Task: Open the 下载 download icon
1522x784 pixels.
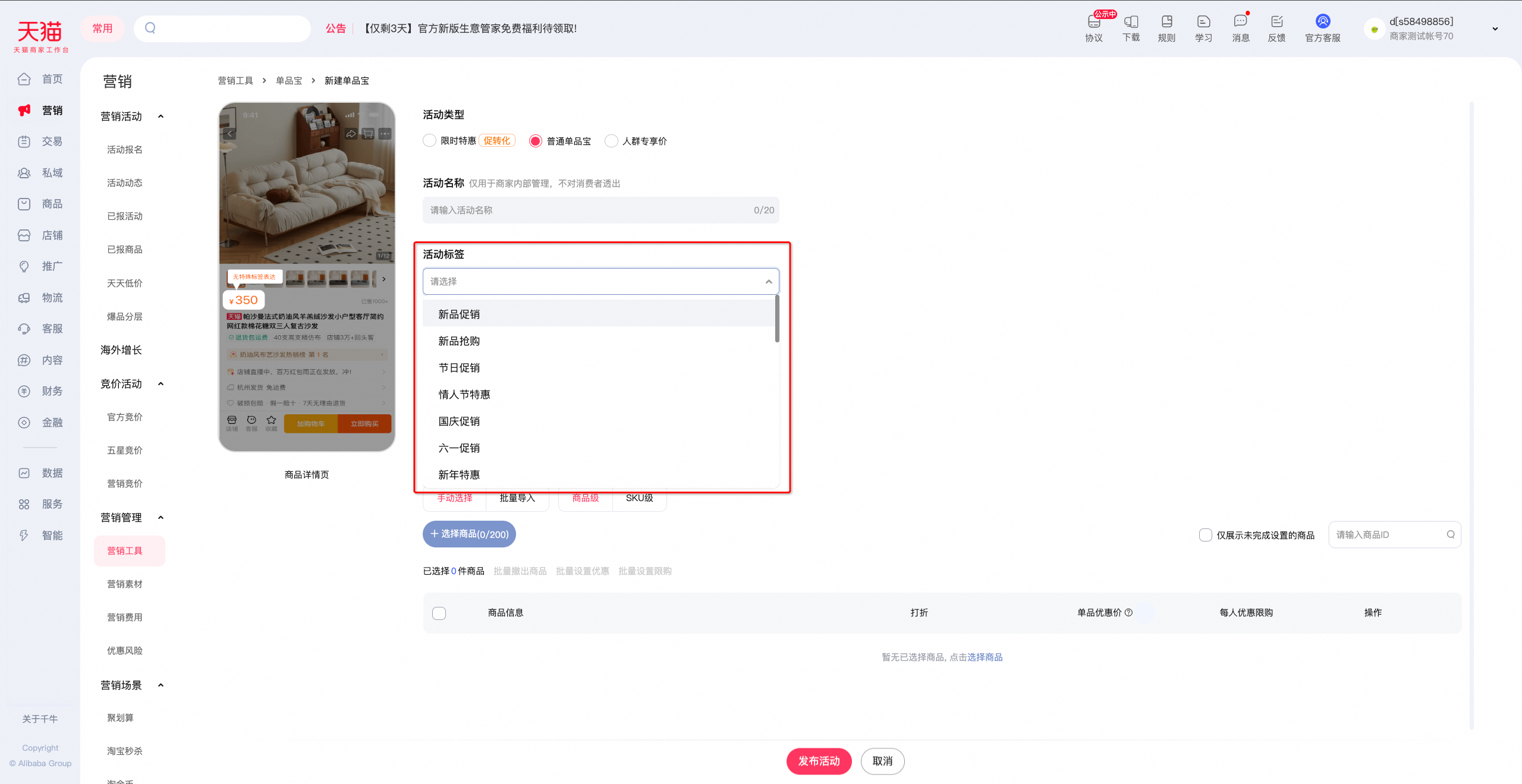Action: coord(1131,27)
